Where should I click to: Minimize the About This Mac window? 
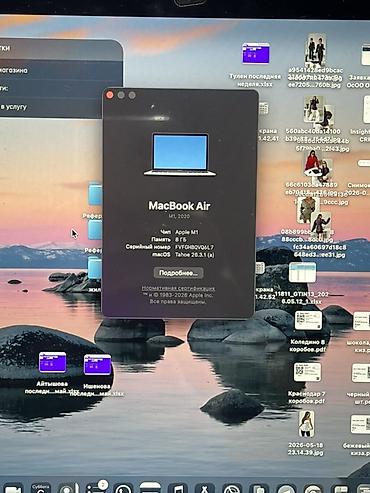pyautogui.click(x=121, y=95)
